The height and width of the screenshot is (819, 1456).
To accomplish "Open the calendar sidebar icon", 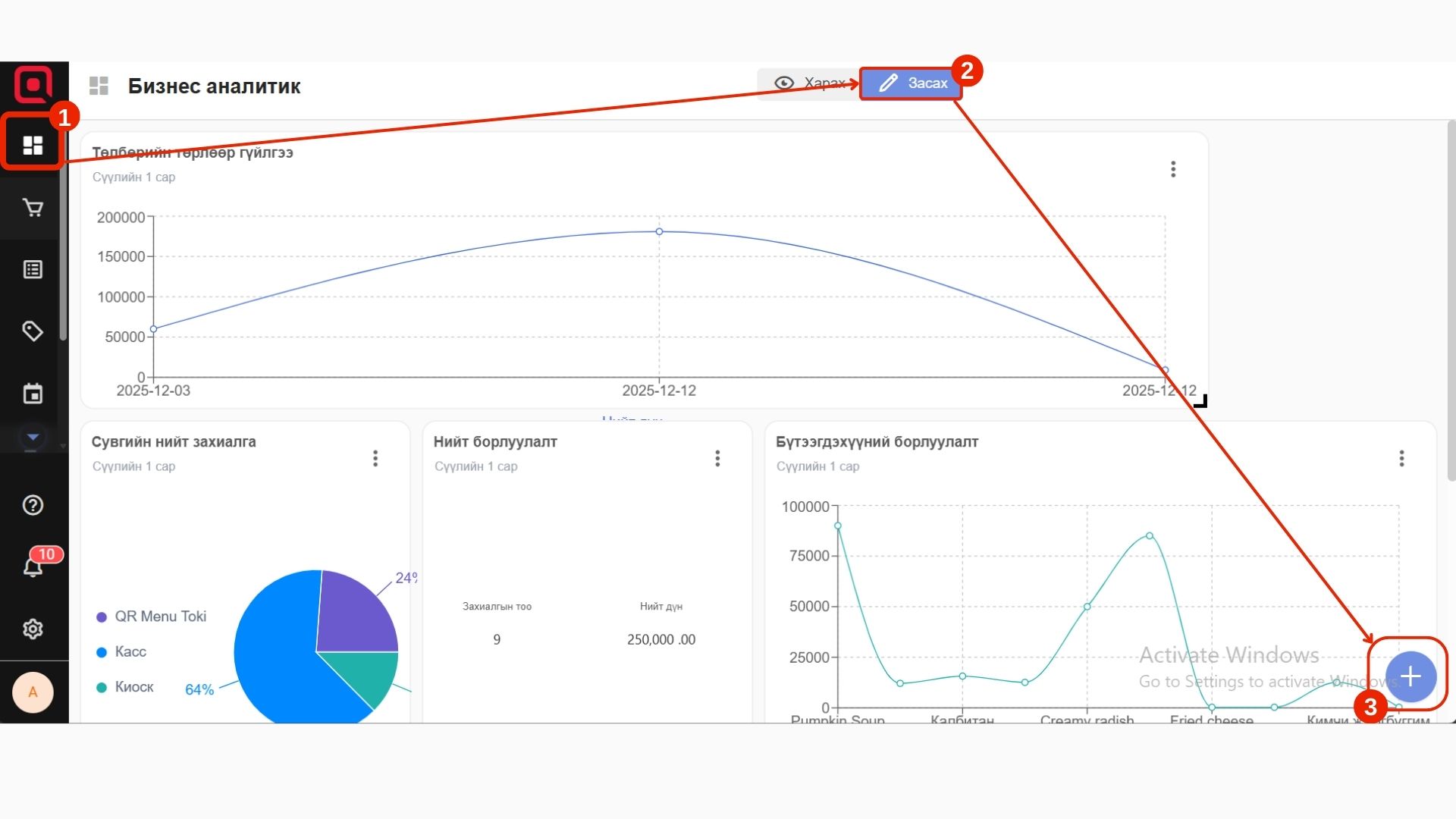I will [33, 394].
